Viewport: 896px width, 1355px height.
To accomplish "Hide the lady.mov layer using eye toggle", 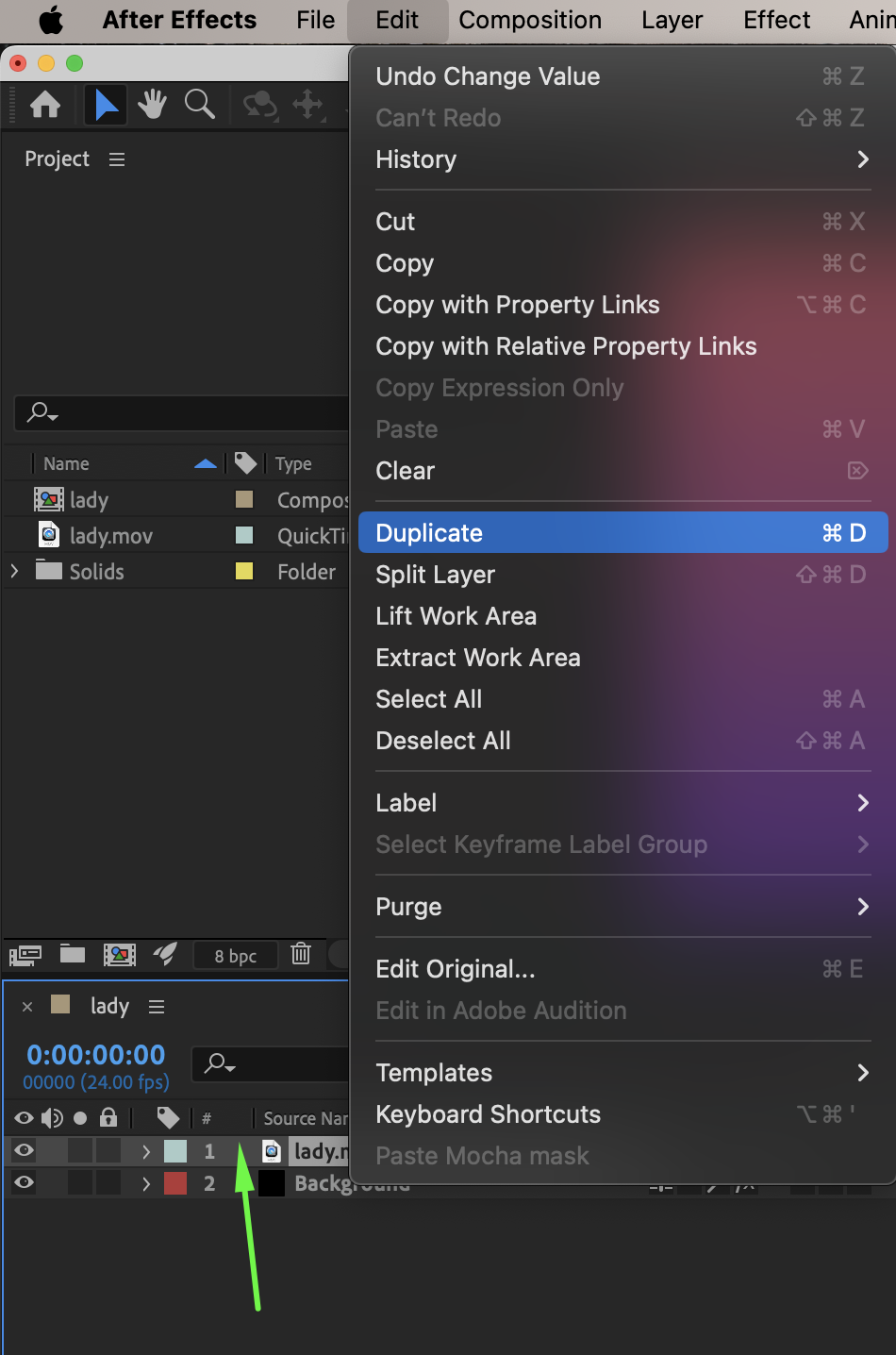I will coord(24,1150).
